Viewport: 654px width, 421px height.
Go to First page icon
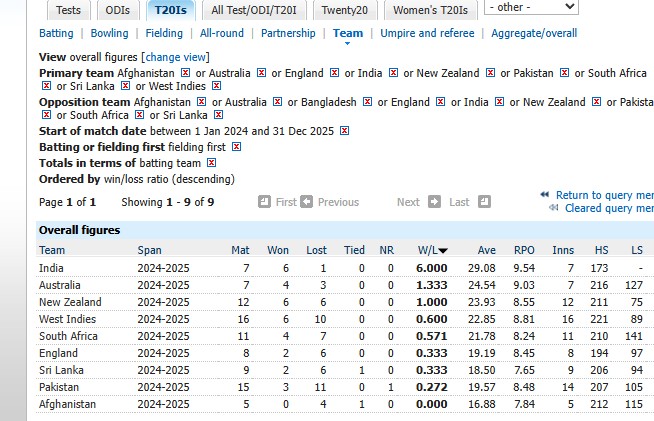click(x=264, y=202)
